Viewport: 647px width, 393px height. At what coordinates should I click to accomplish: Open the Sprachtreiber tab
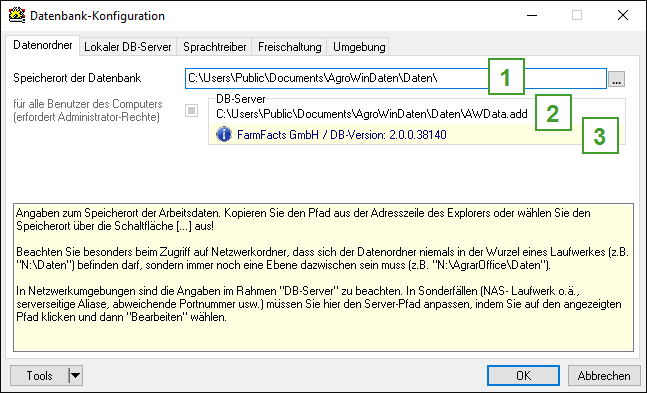click(x=215, y=47)
